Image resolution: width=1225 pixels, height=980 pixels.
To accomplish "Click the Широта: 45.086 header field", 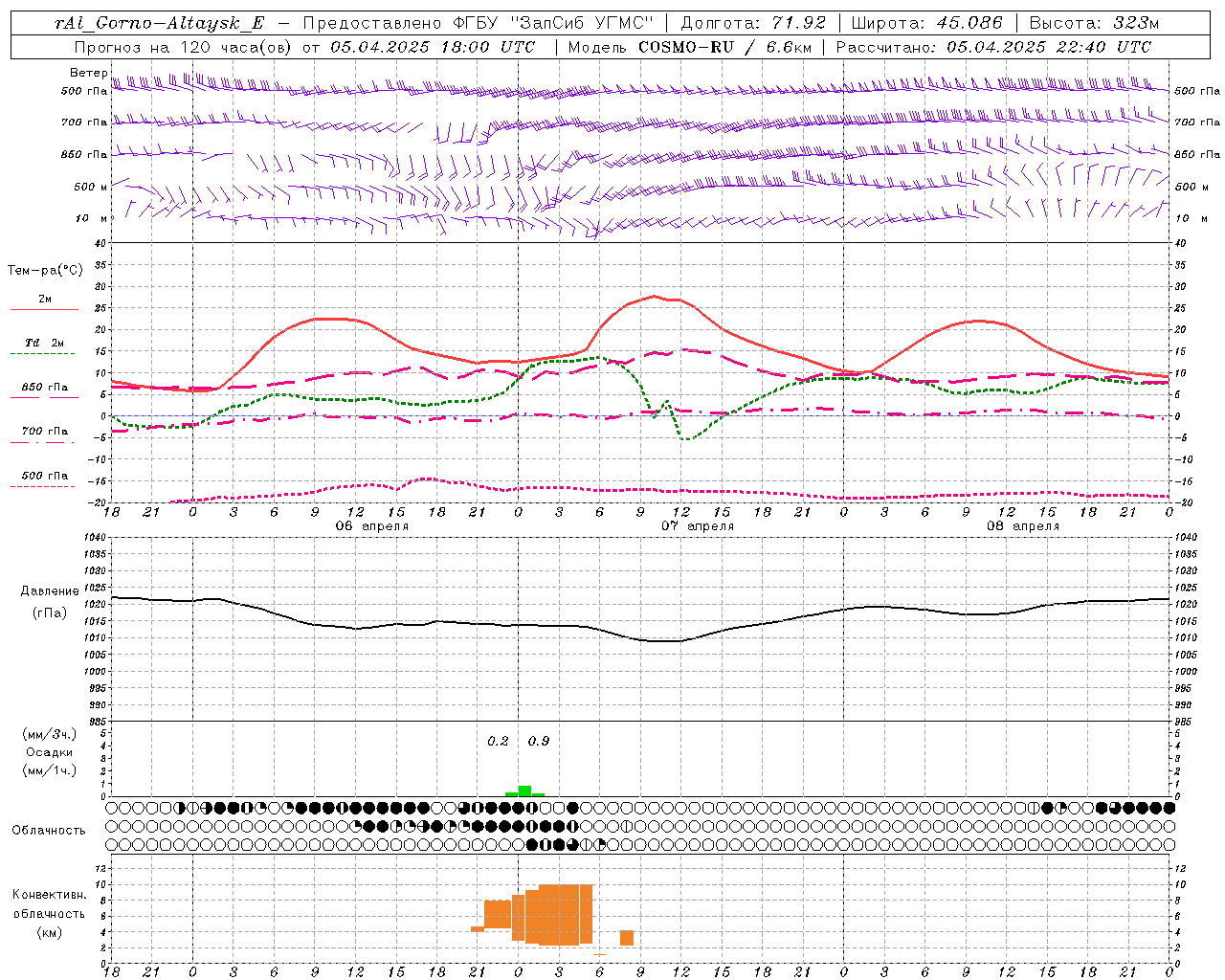I will pos(926,23).
